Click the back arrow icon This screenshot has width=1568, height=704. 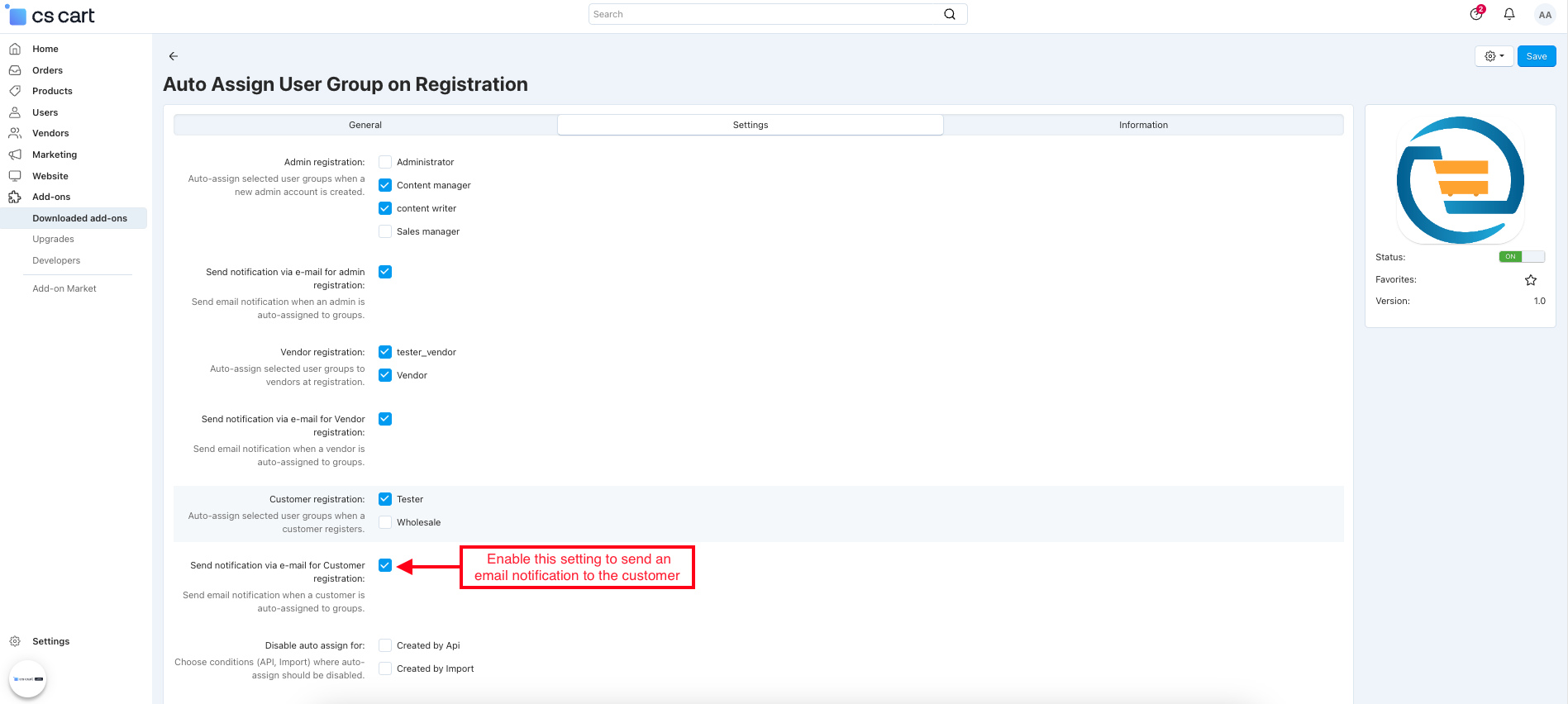tap(174, 56)
